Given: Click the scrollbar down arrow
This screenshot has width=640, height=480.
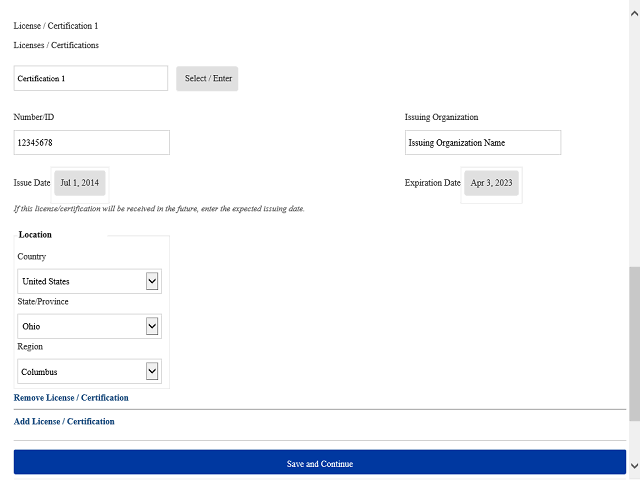Looking at the screenshot, I should coord(634,466).
